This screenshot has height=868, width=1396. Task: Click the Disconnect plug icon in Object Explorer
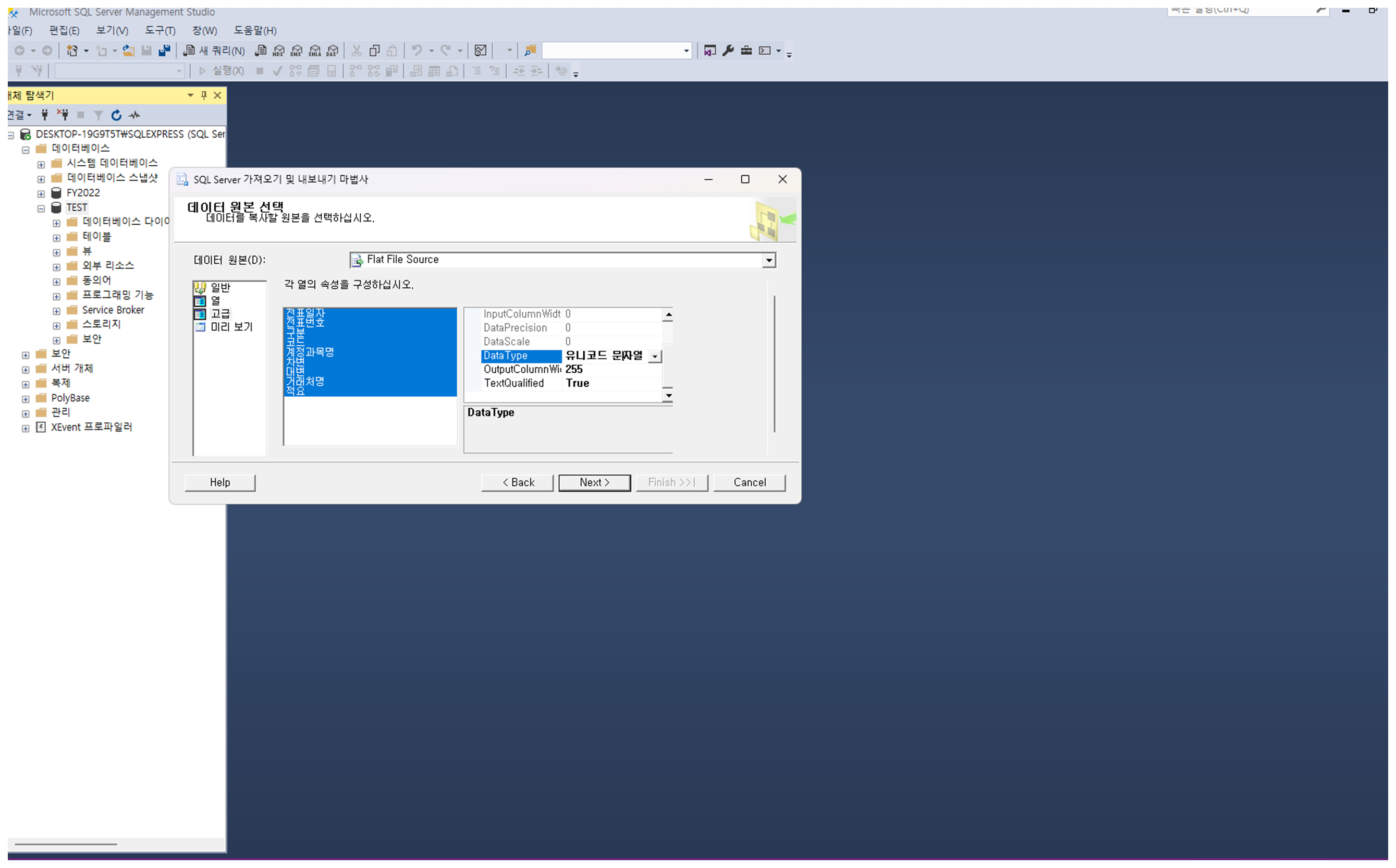coord(63,115)
